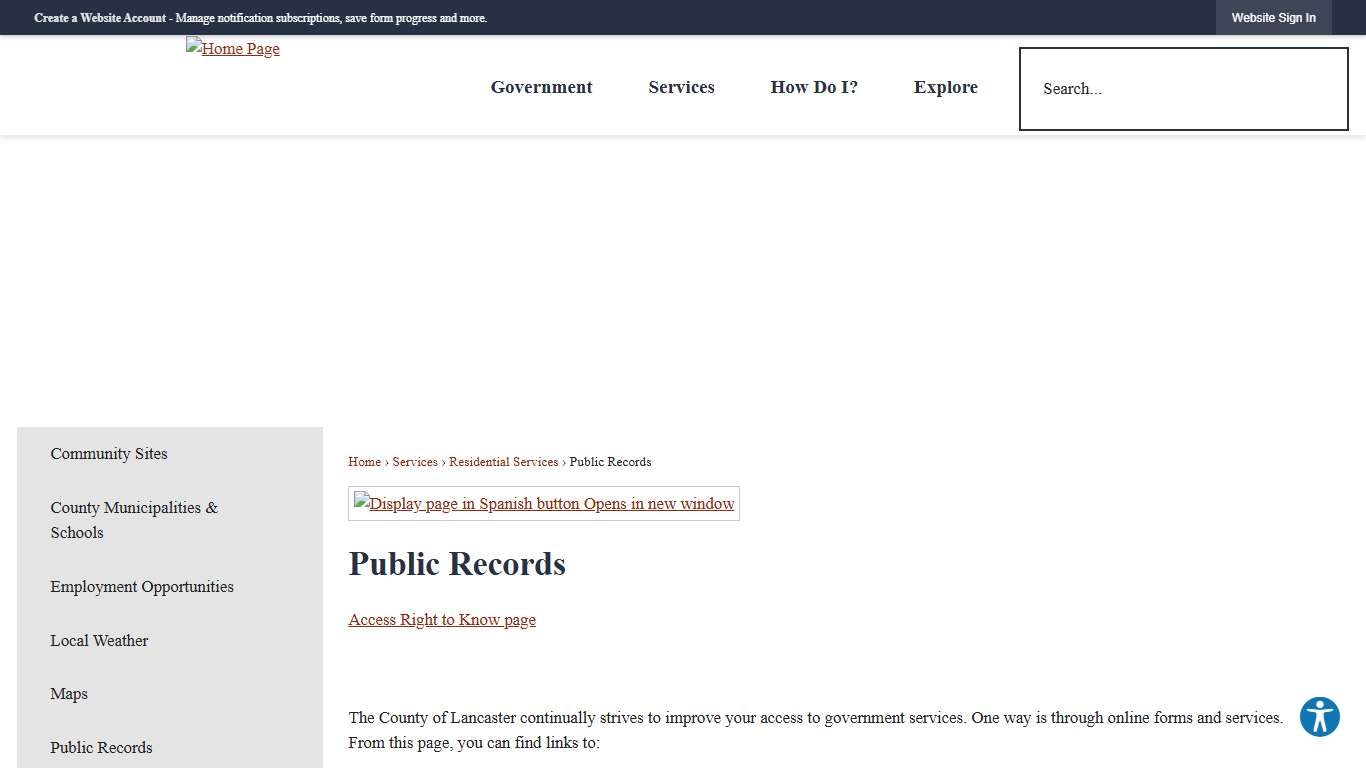The width and height of the screenshot is (1366, 768).
Task: Click the Home Page logo image
Action: (x=232, y=48)
